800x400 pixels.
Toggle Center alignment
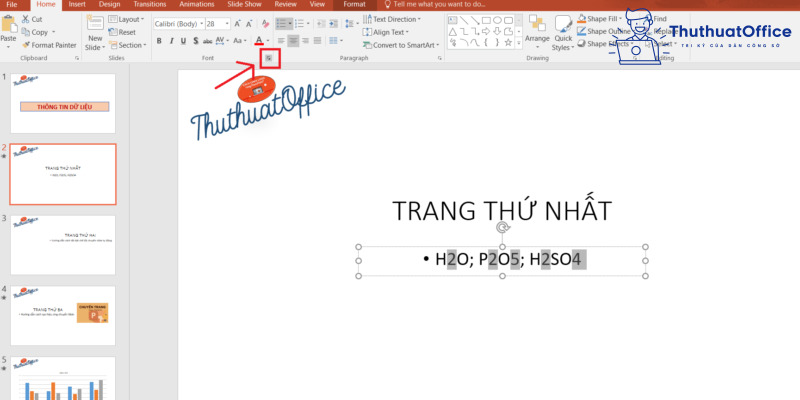tap(293, 40)
